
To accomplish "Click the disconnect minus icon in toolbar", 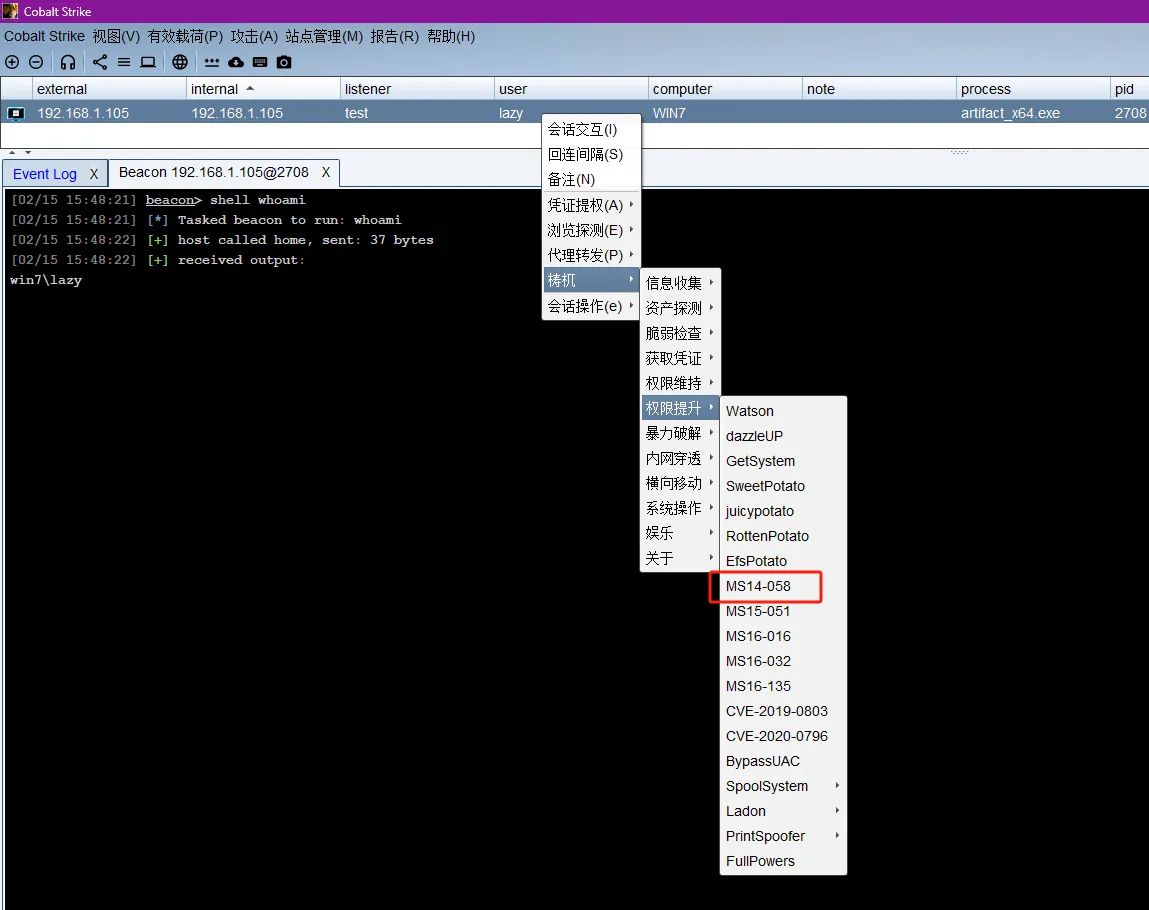I will point(36,62).
